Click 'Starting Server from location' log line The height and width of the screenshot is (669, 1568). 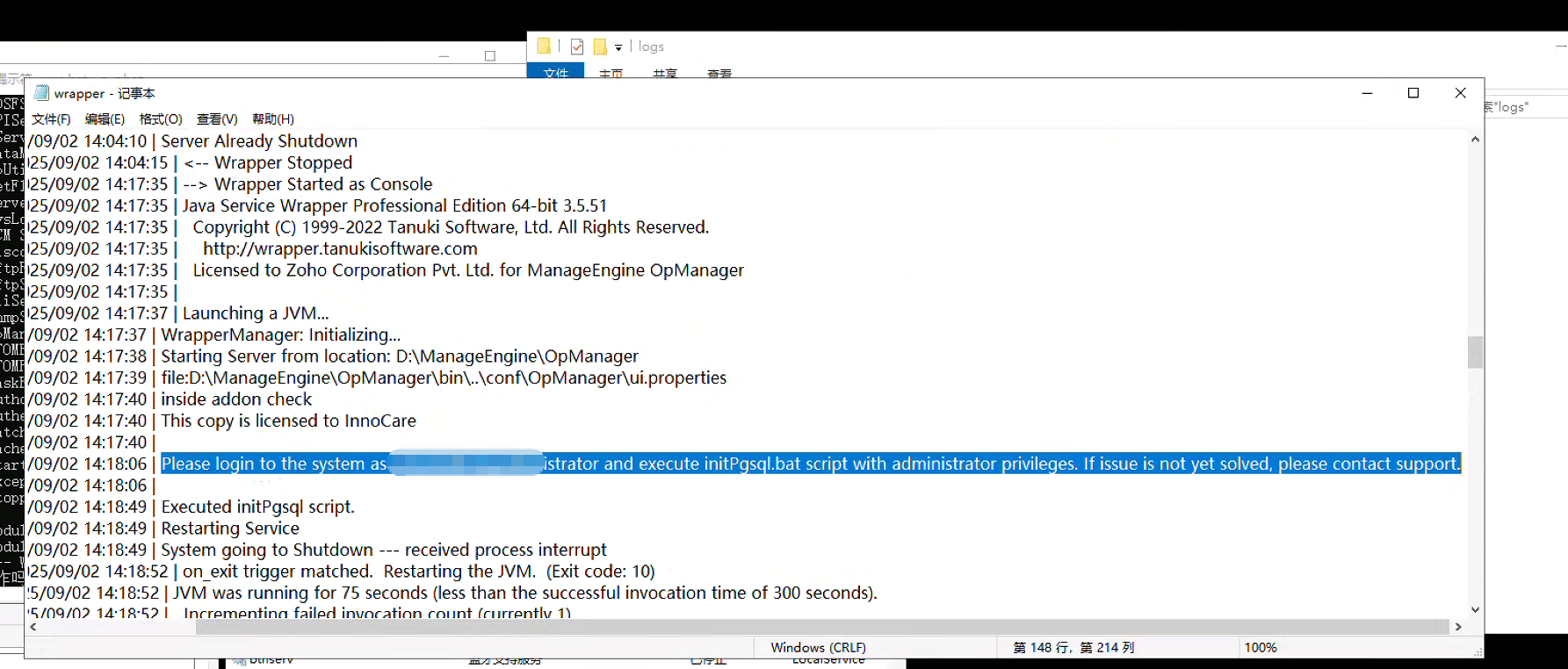(400, 356)
